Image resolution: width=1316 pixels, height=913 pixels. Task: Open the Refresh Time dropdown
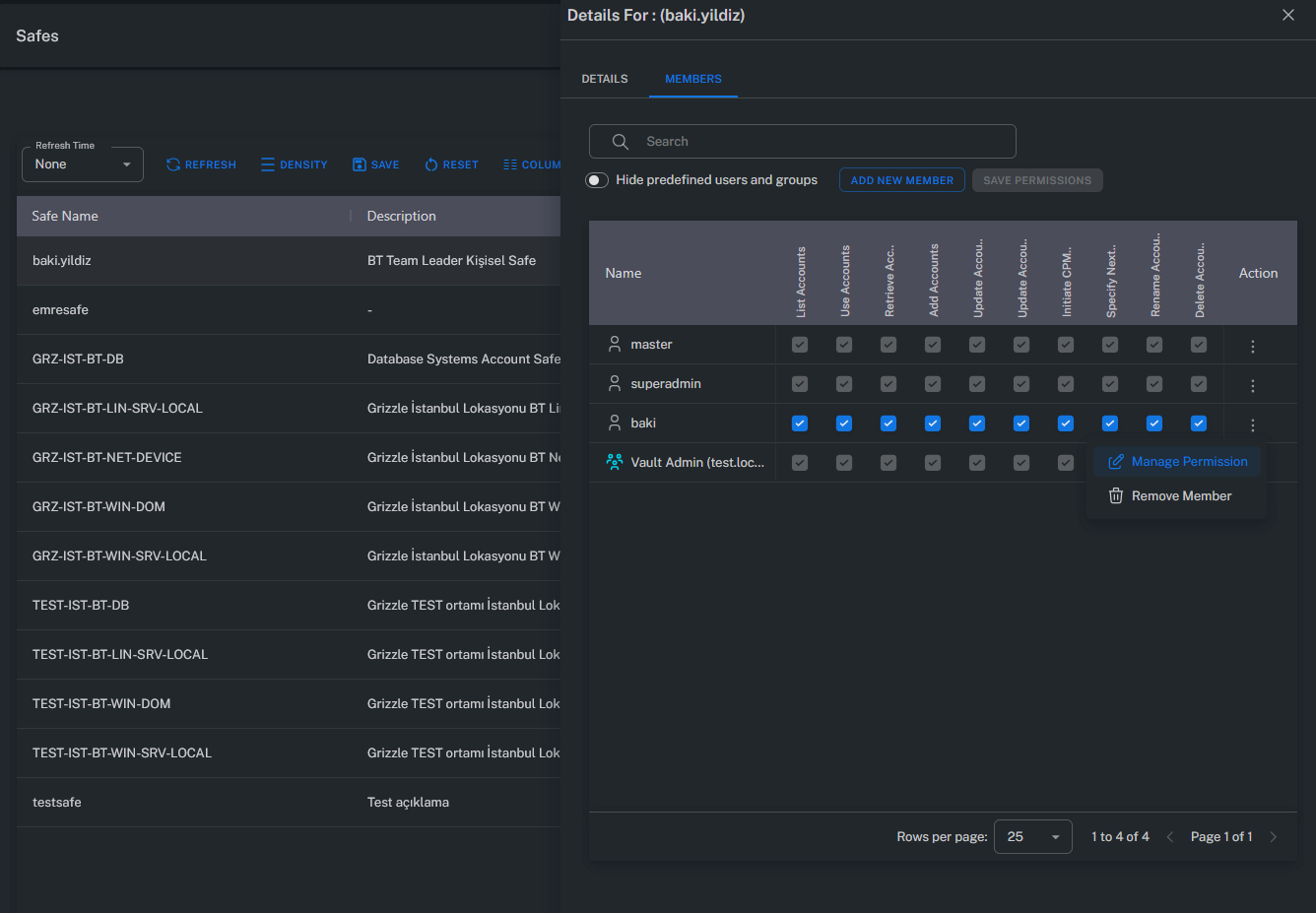[83, 164]
